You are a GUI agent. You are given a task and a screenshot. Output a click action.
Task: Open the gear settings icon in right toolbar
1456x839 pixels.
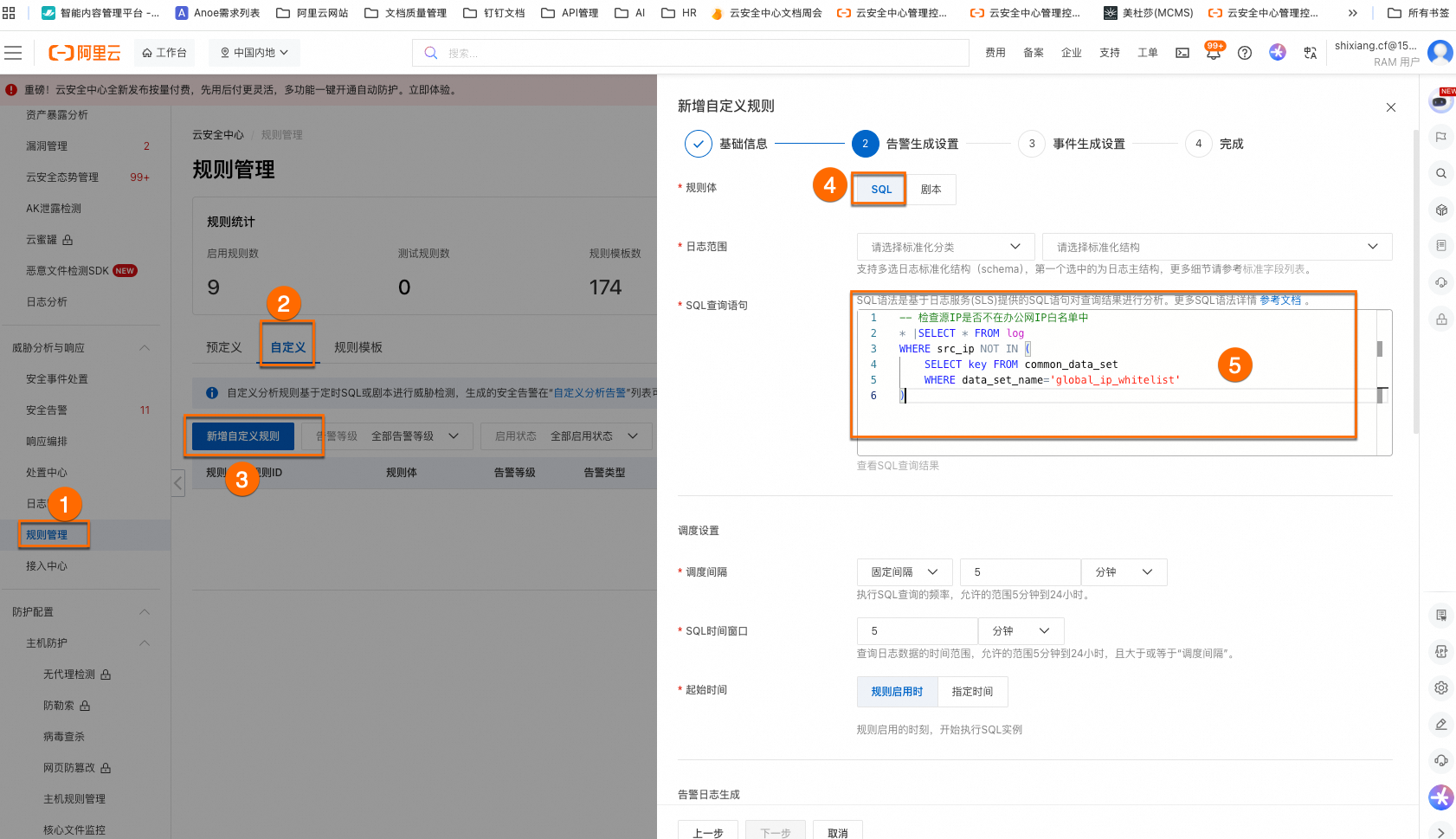click(1441, 687)
